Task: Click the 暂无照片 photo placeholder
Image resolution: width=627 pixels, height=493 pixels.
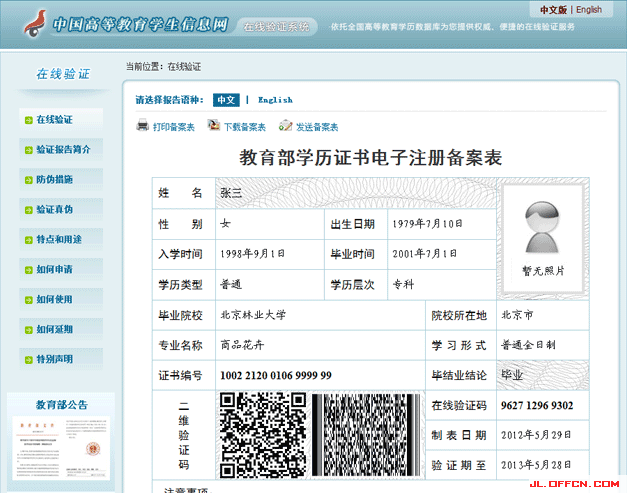Action: point(541,238)
